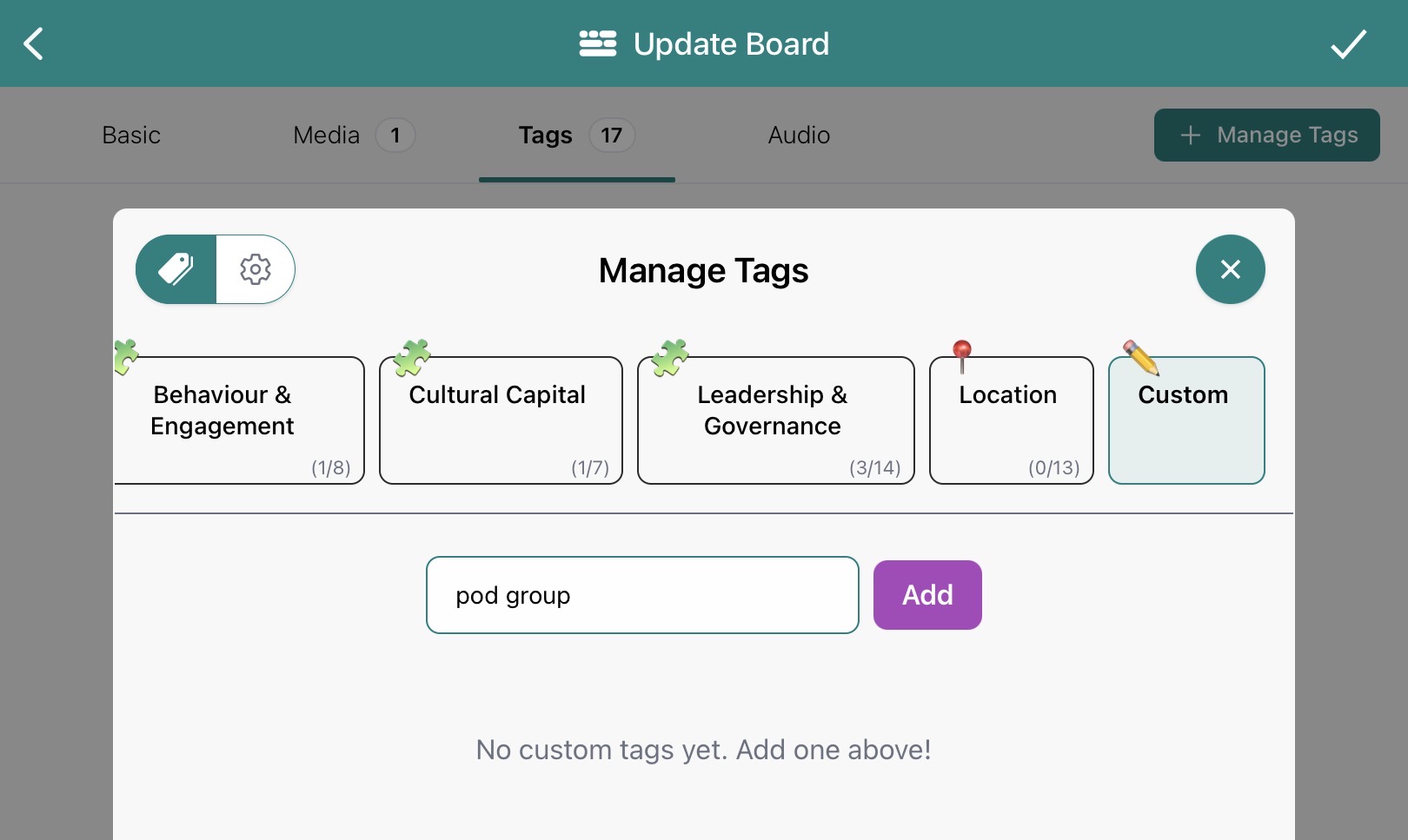Toggle to the gear view in Manage Tags

click(x=255, y=269)
